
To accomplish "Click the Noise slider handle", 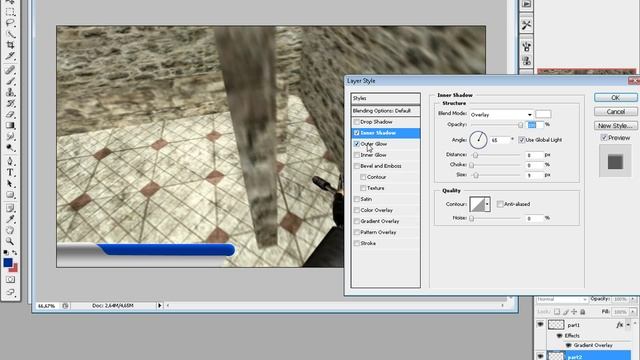I will pyautogui.click(x=471, y=219).
